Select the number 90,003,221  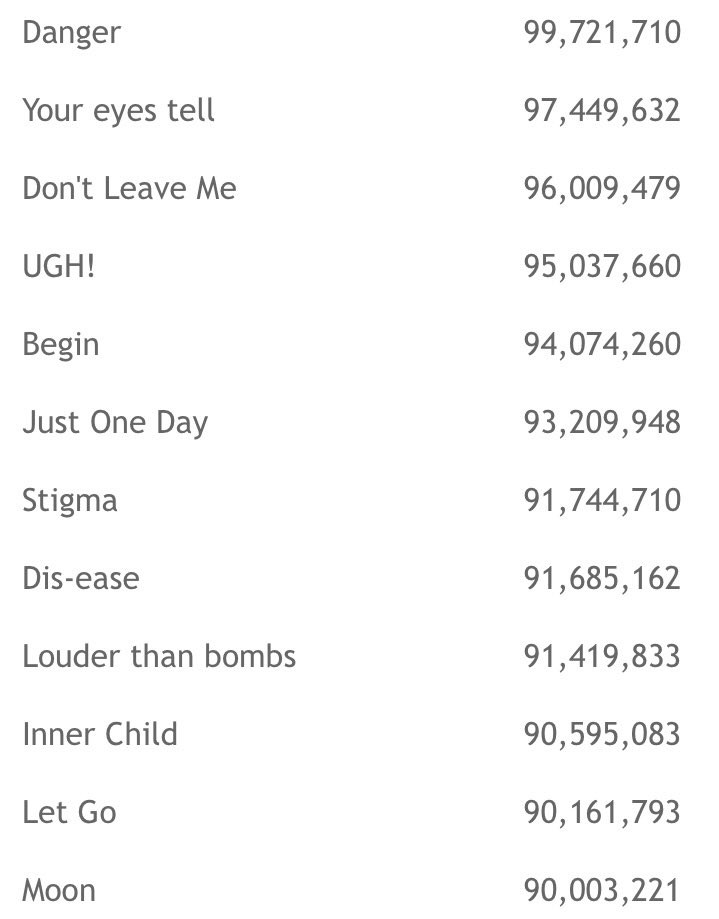pyautogui.click(x=602, y=890)
